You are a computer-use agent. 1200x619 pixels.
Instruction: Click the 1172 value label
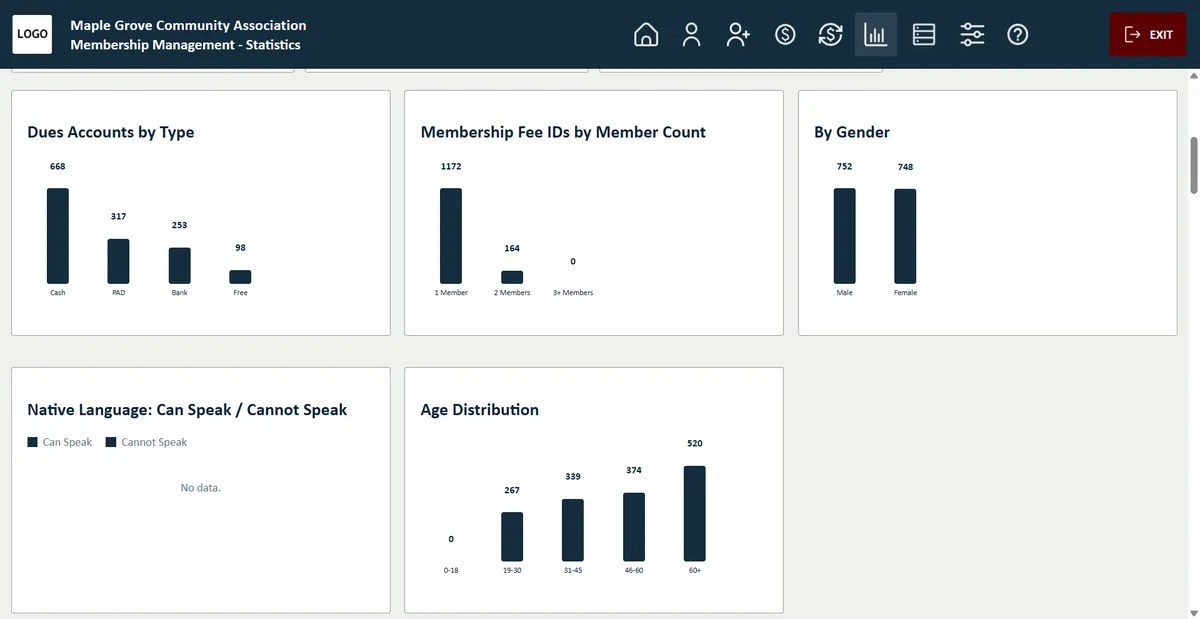tap(451, 167)
